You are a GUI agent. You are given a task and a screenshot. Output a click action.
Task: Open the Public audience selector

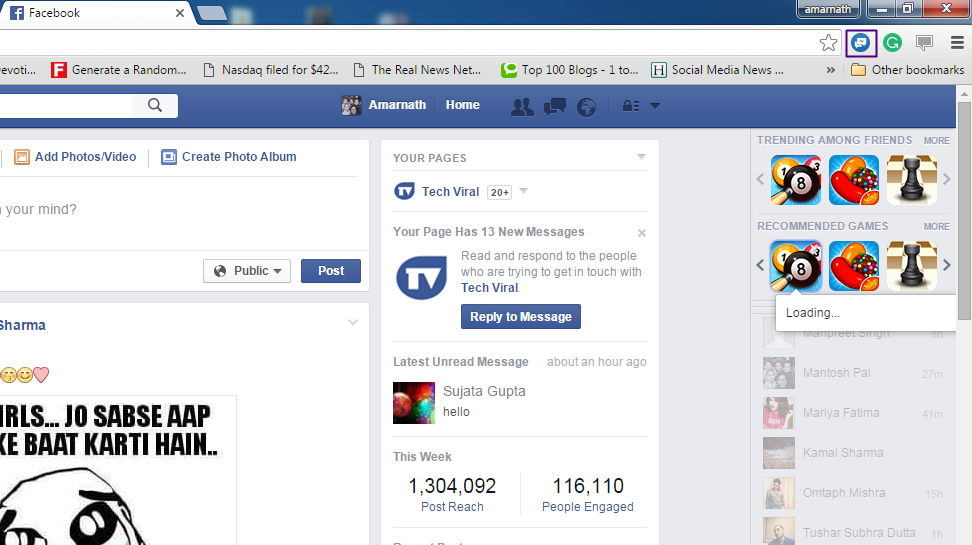click(x=247, y=271)
